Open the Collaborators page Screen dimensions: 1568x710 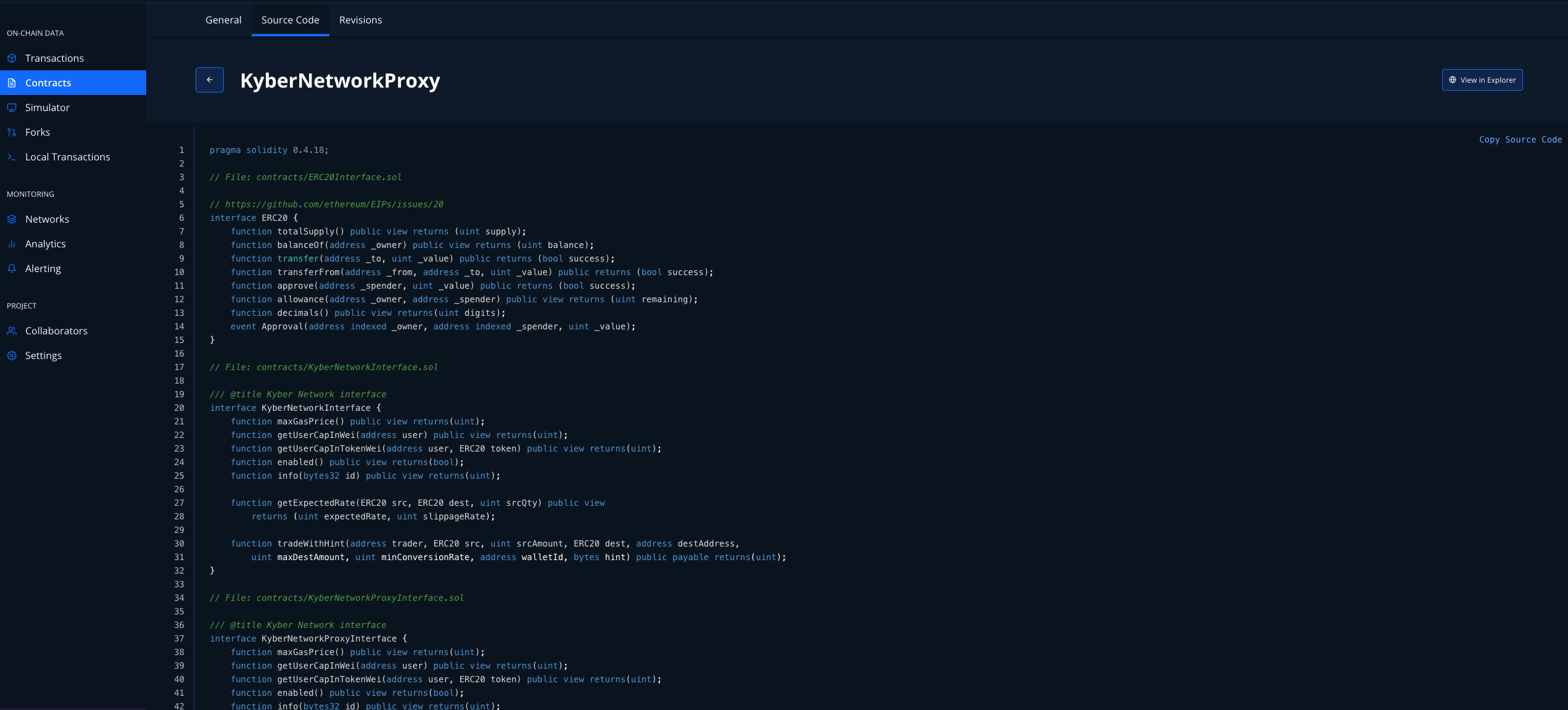[x=73, y=331]
